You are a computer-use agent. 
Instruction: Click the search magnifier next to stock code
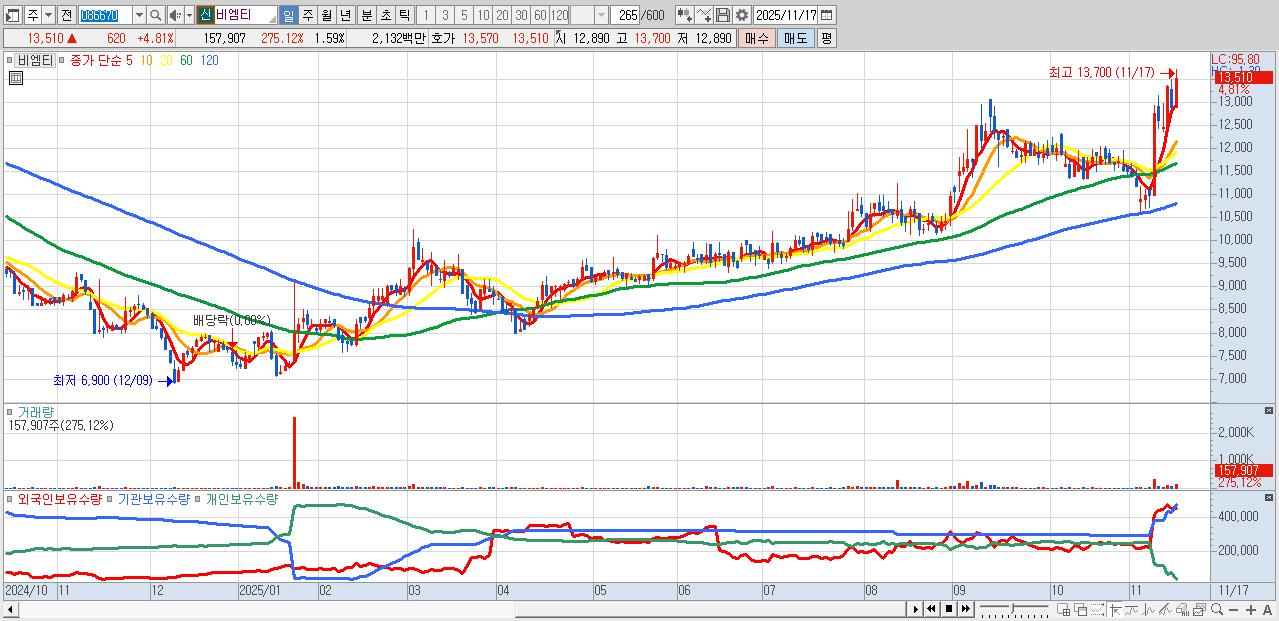point(155,15)
